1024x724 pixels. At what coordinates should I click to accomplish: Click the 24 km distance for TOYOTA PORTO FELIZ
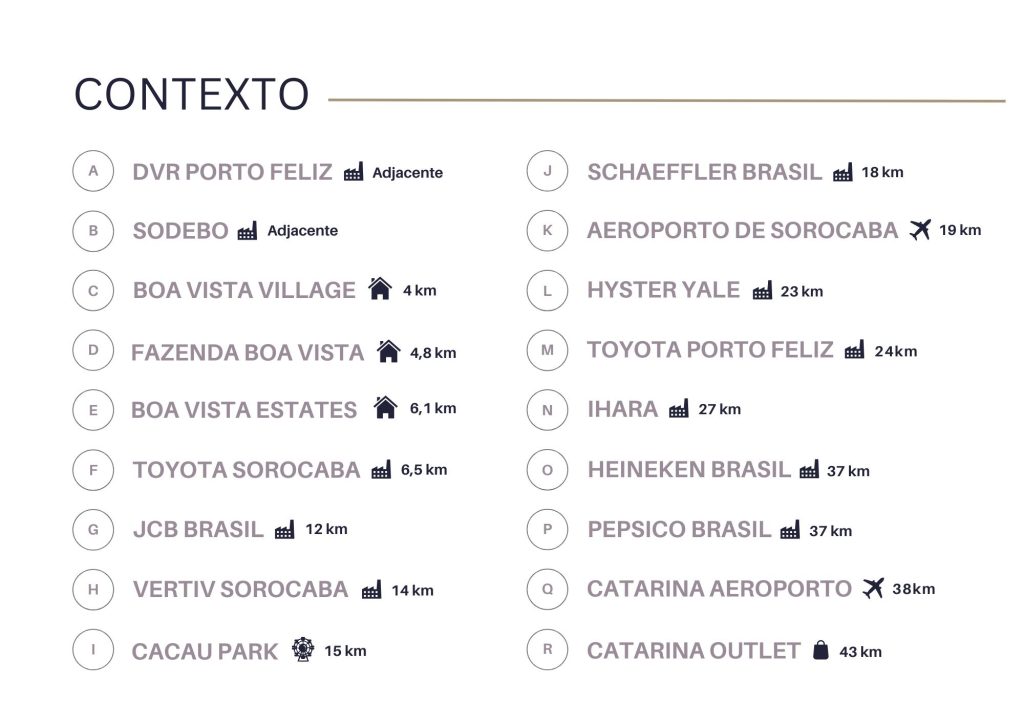click(895, 351)
